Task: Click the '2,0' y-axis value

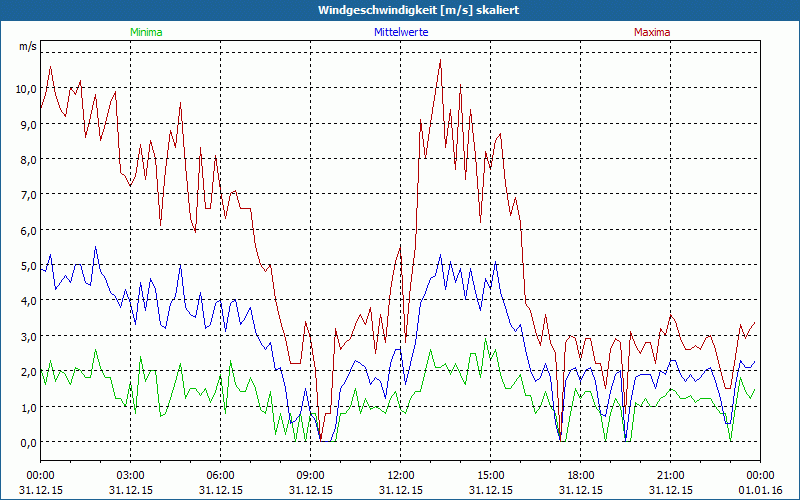Action: 29,371
